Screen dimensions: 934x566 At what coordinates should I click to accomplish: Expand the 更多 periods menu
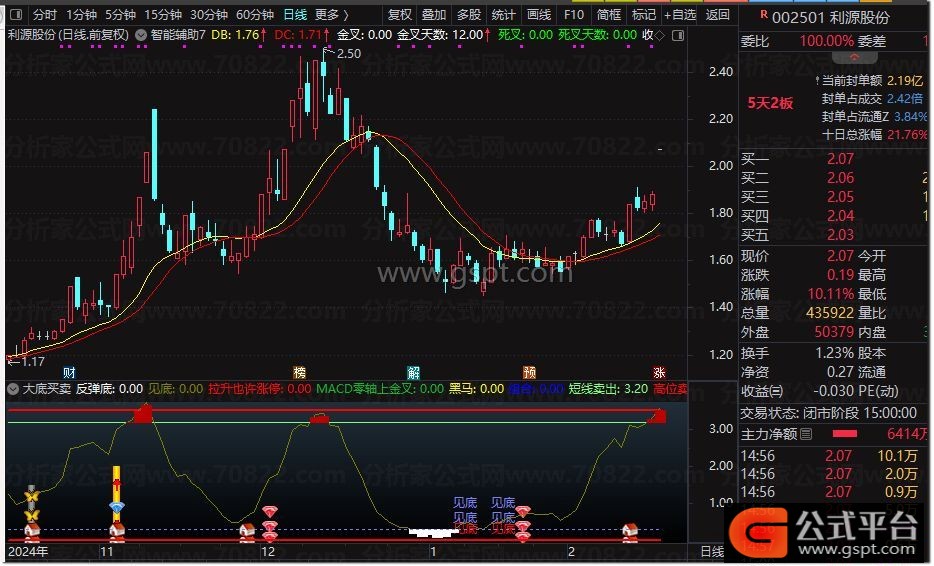331,14
